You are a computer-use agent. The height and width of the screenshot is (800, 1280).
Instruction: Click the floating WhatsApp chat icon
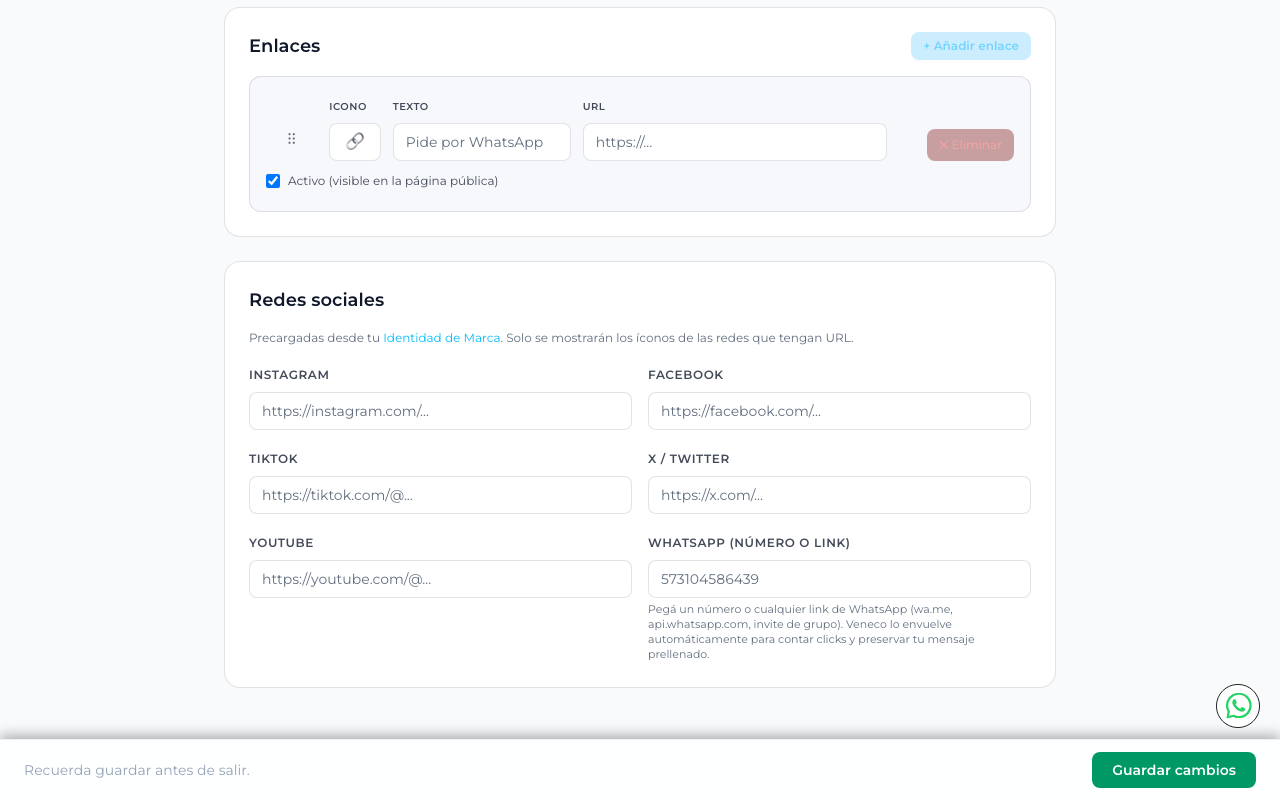1238,706
